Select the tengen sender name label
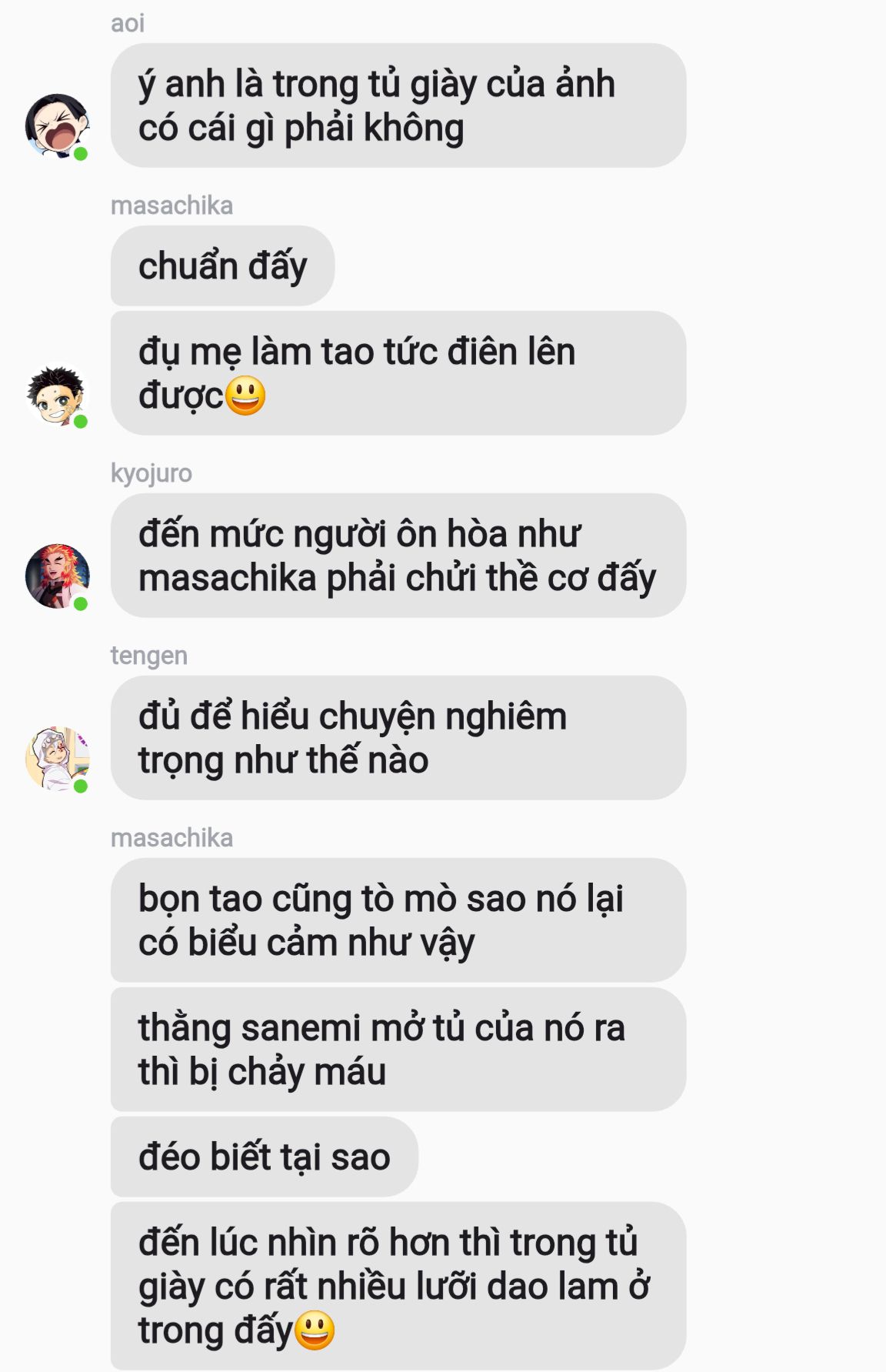The image size is (886, 1372). point(149,656)
